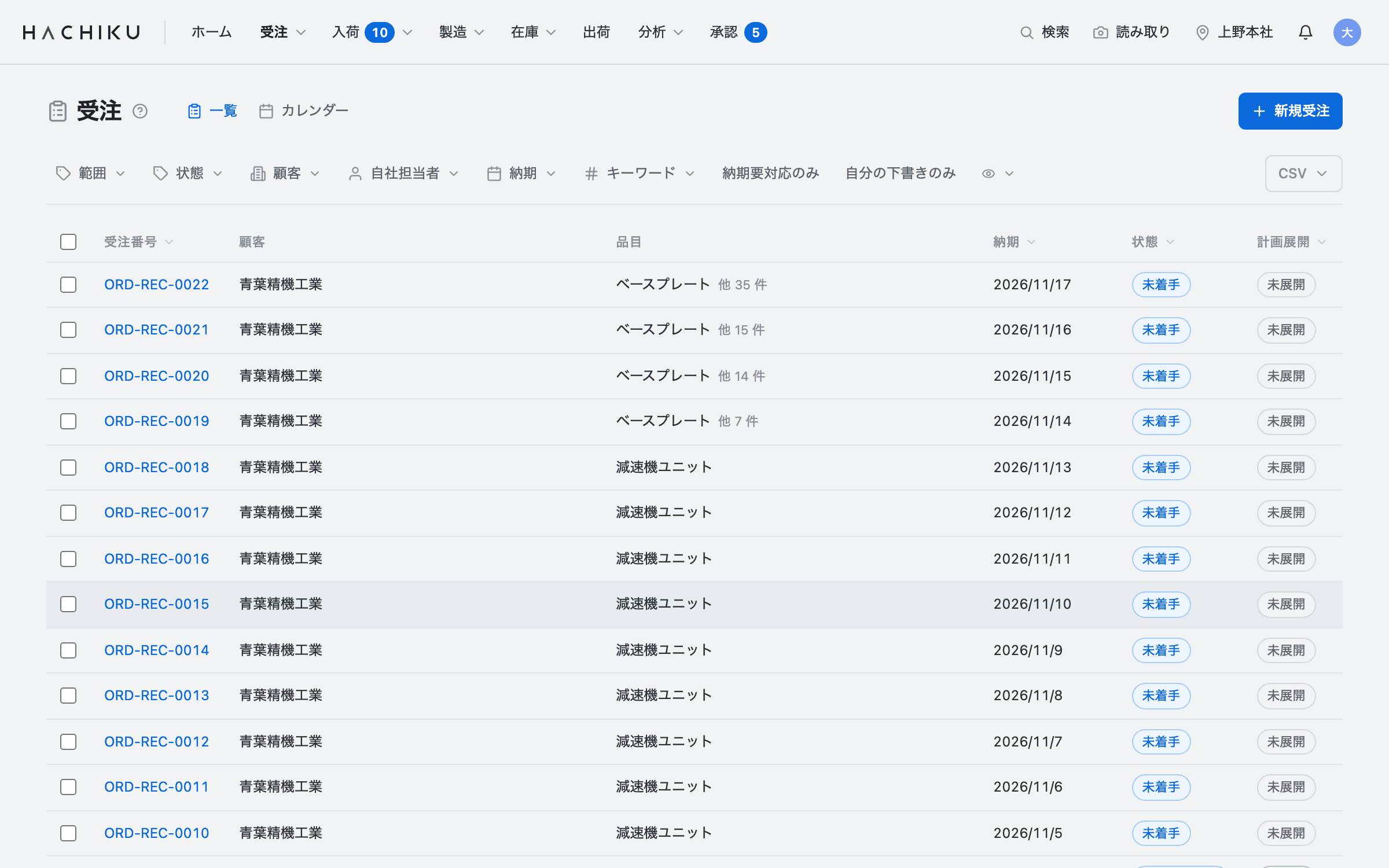Image resolution: width=1389 pixels, height=868 pixels.
Task: Sort by the 計画展開 column header
Action: (1291, 242)
